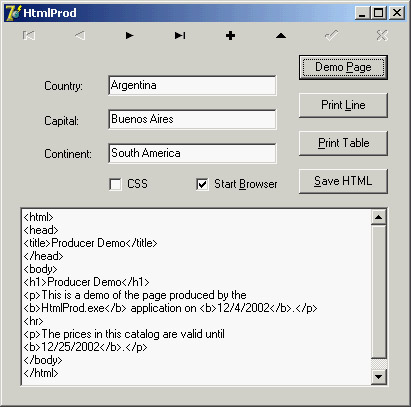Image resolution: width=411 pixels, height=407 pixels.
Task: Click the line containing 'HtmlProd.exe'
Action: click(170, 308)
